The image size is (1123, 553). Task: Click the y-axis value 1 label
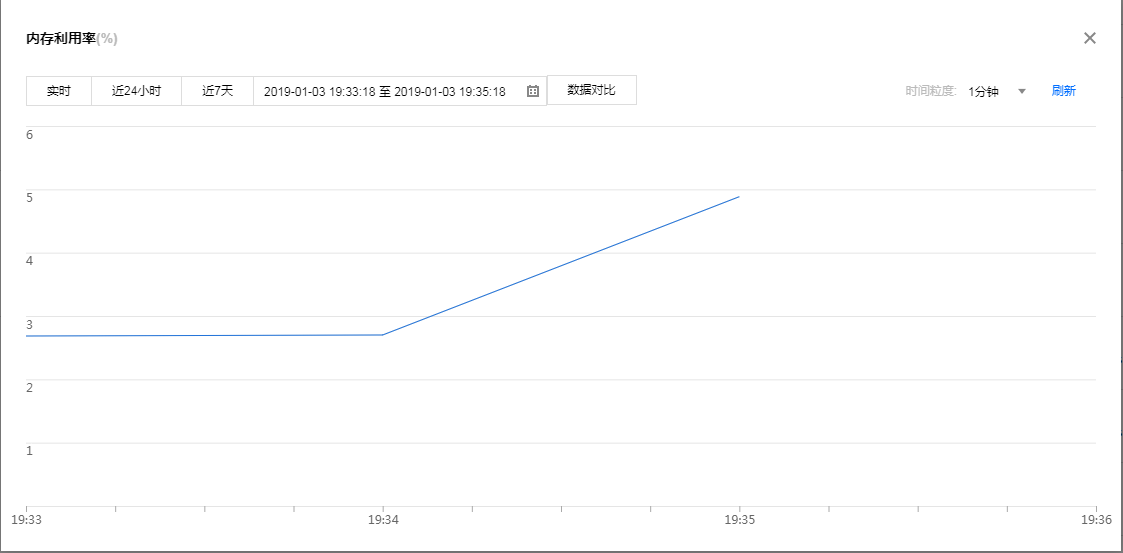30,450
